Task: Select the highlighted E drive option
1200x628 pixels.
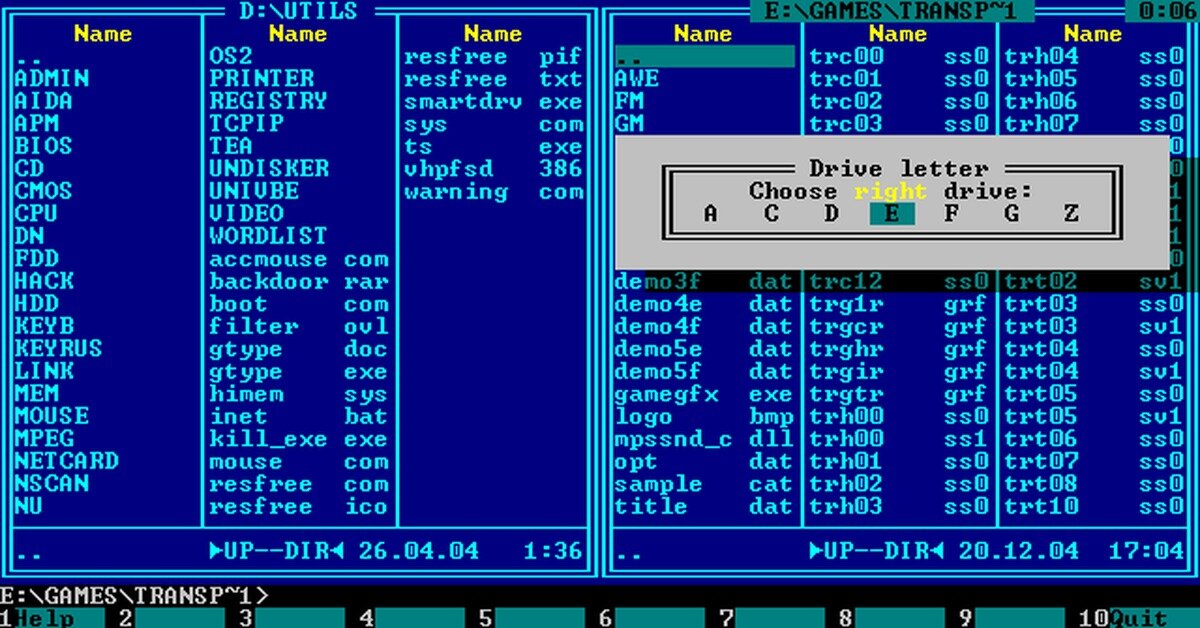Action: tap(891, 213)
